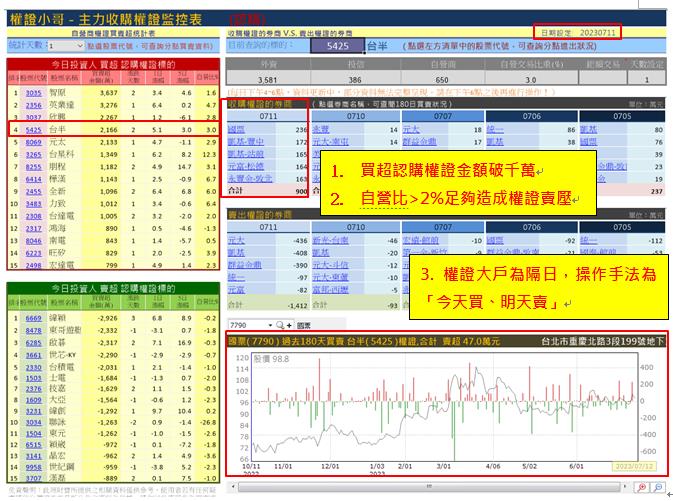Screen dimensions: 673x501
Task: Open stock code 1609 大亞 link
Action: pyautogui.click(x=33, y=400)
